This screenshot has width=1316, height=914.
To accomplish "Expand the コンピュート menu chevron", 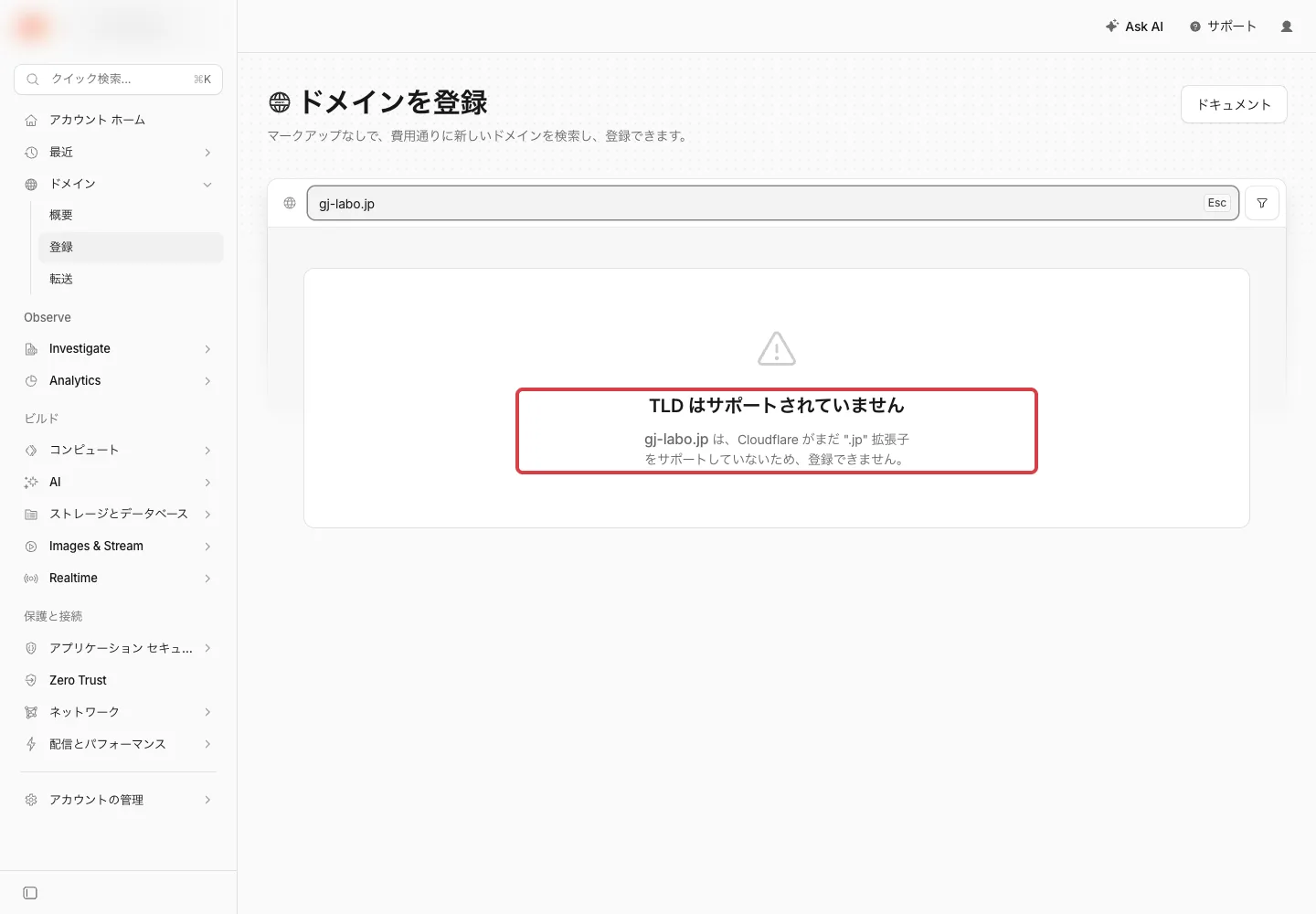I will point(207,451).
